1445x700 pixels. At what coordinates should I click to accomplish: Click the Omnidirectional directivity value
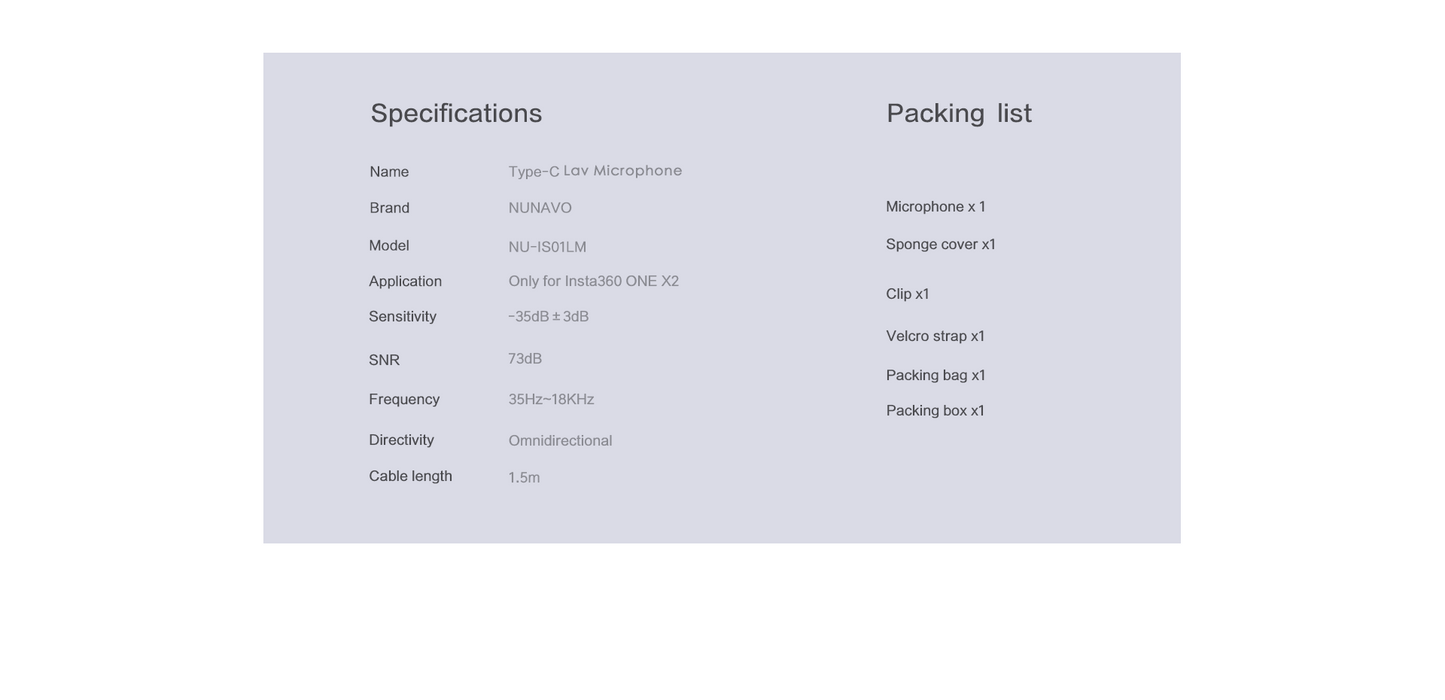[560, 441]
